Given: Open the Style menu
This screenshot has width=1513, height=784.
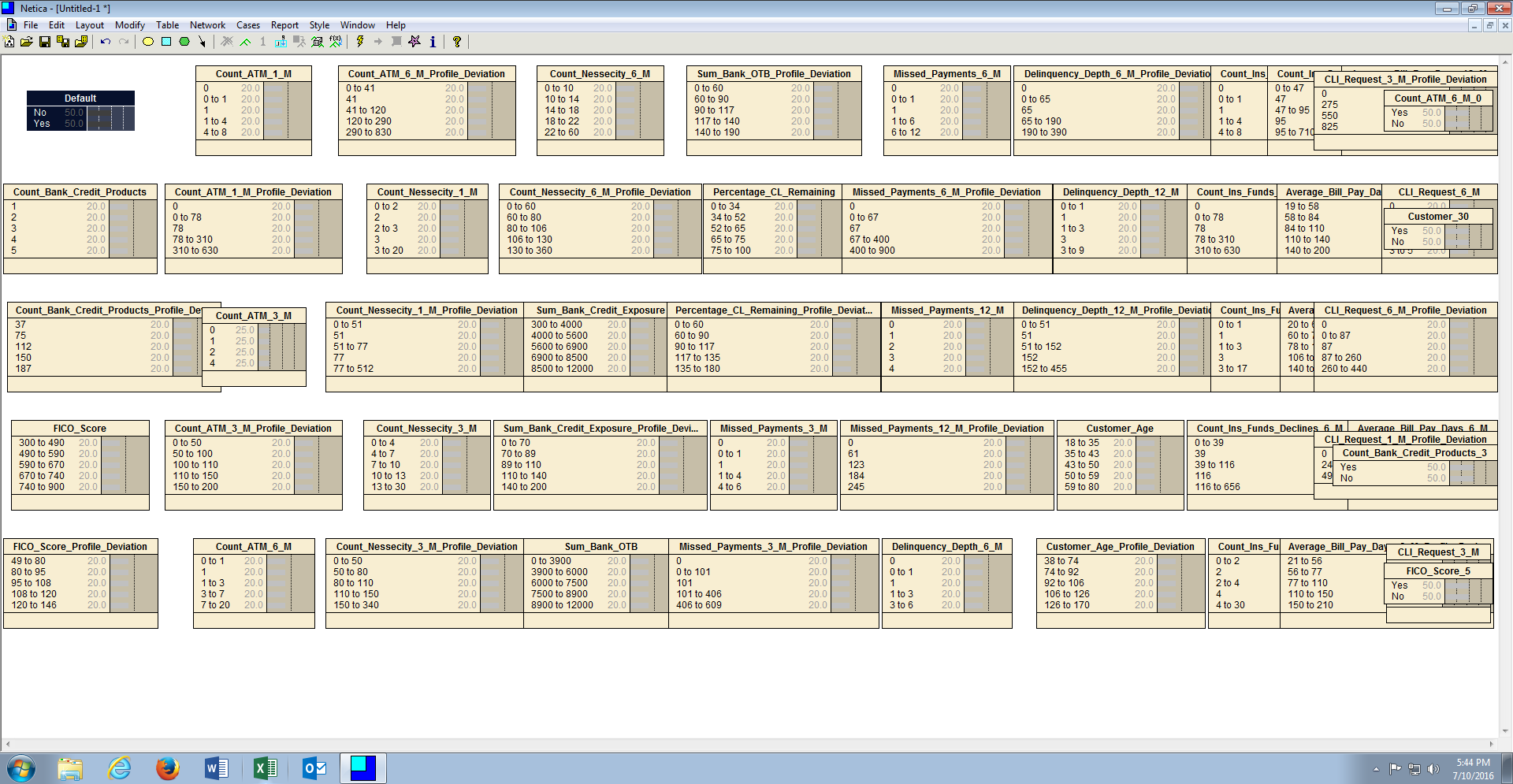Looking at the screenshot, I should tap(319, 25).
